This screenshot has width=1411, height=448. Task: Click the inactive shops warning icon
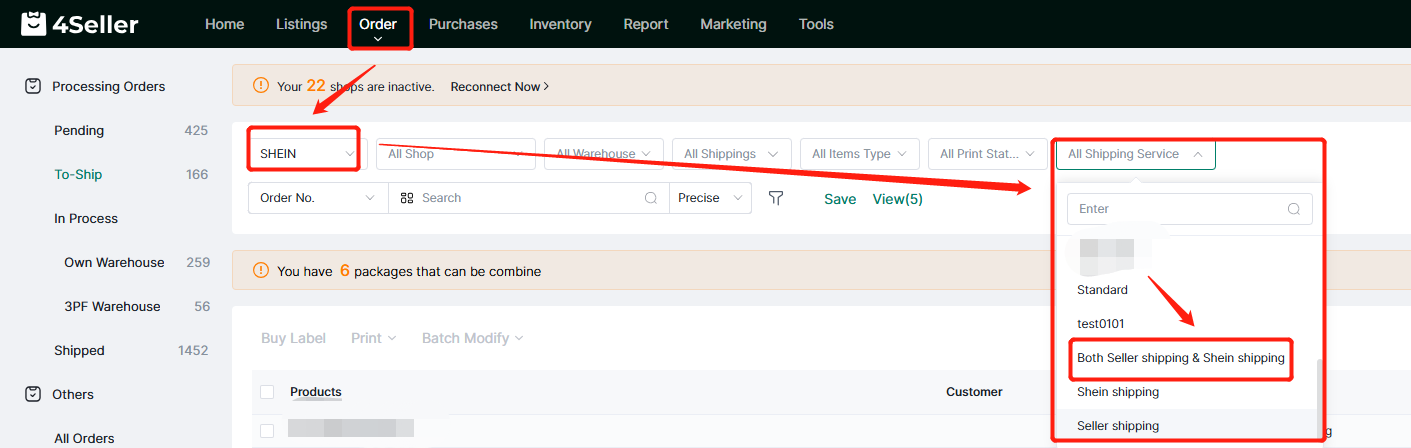coord(261,86)
